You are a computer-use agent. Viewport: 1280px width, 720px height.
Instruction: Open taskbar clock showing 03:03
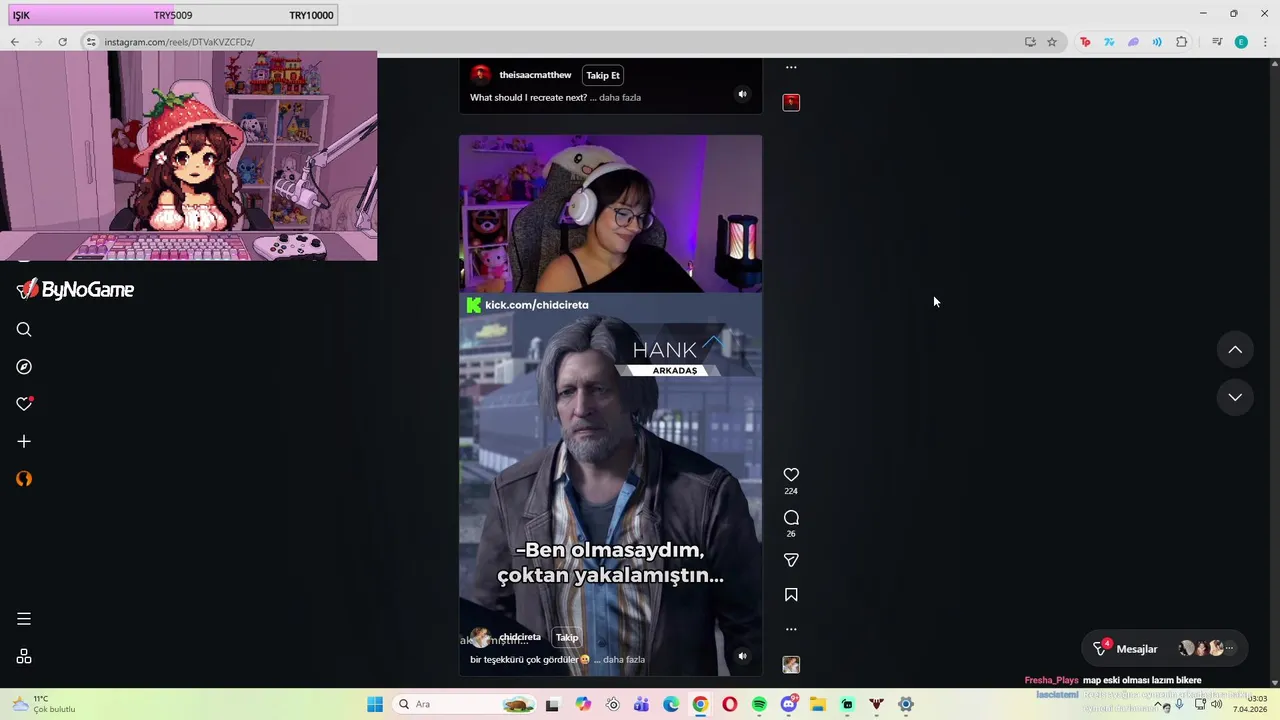pyautogui.click(x=1250, y=704)
